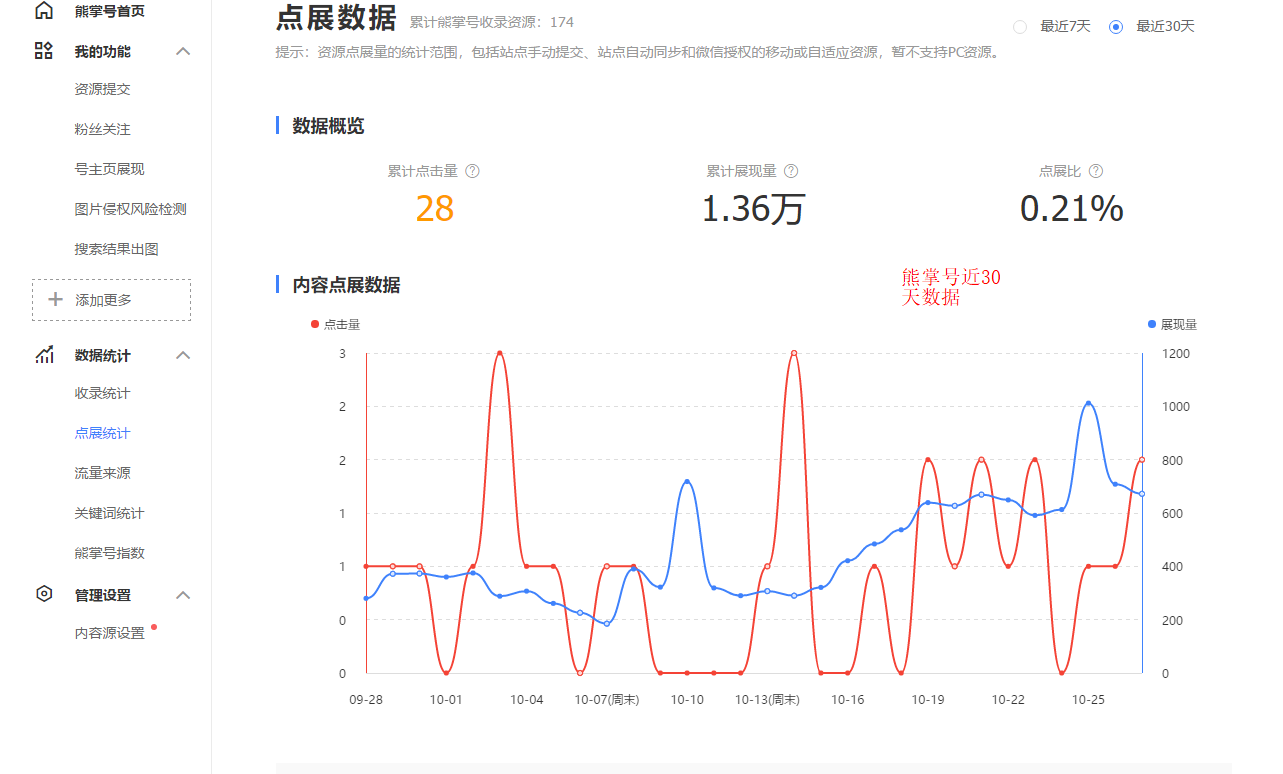The image size is (1283, 774).
Task: Click the 管理设置 gear icon
Action: pyautogui.click(x=42, y=593)
